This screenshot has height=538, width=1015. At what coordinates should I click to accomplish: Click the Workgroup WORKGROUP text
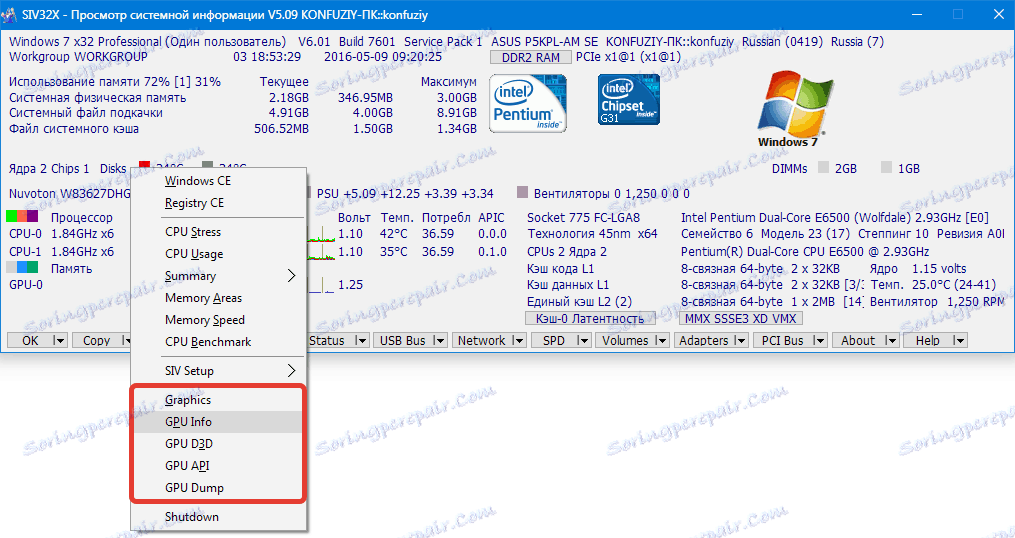[78, 56]
